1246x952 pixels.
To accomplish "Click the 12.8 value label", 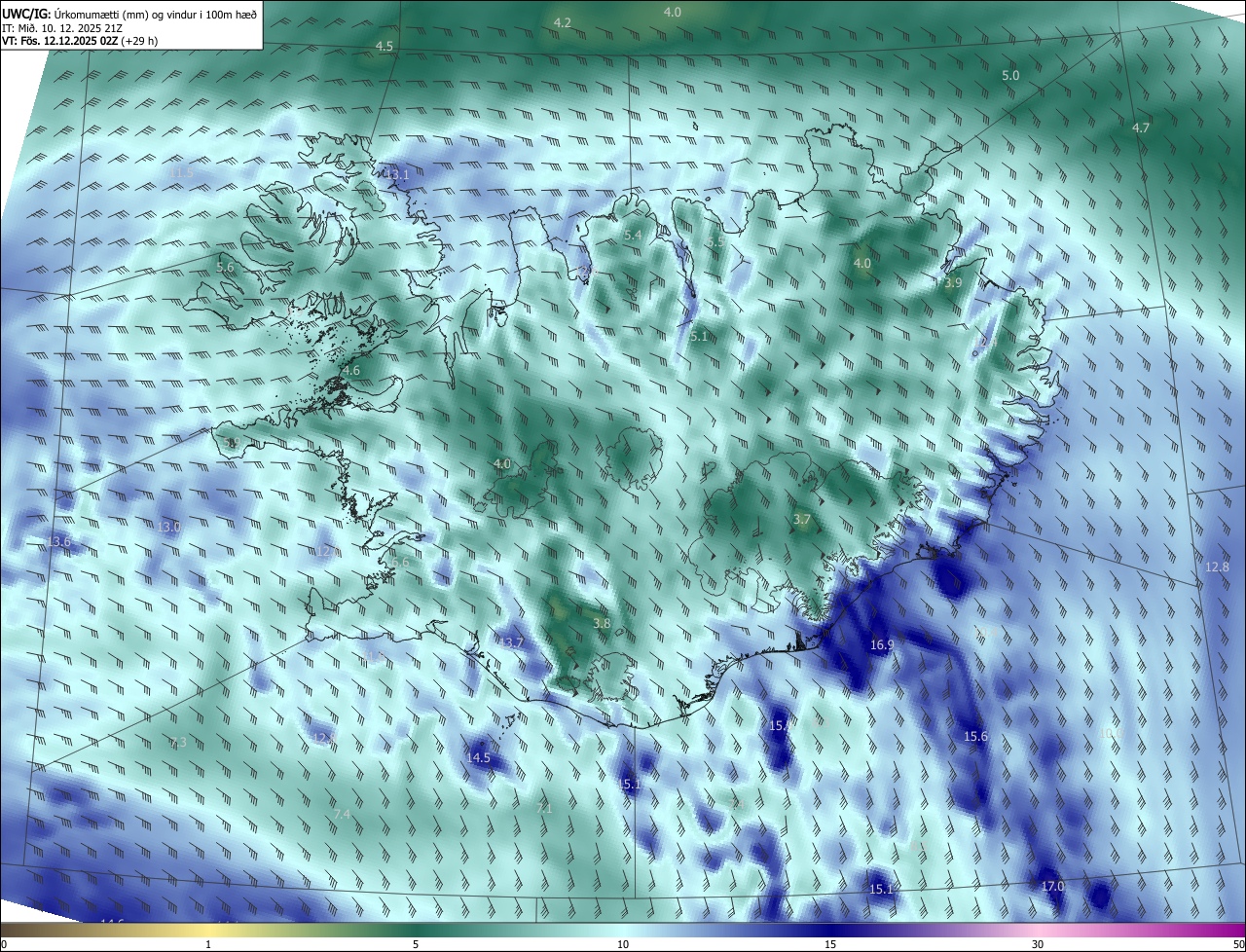I will (x=1217, y=567).
